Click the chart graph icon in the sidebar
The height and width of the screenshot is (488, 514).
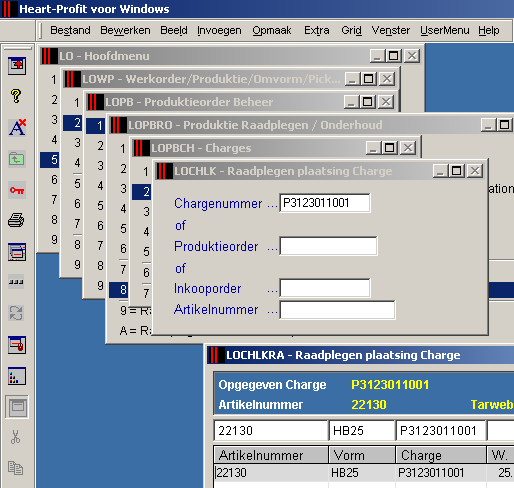[17, 376]
